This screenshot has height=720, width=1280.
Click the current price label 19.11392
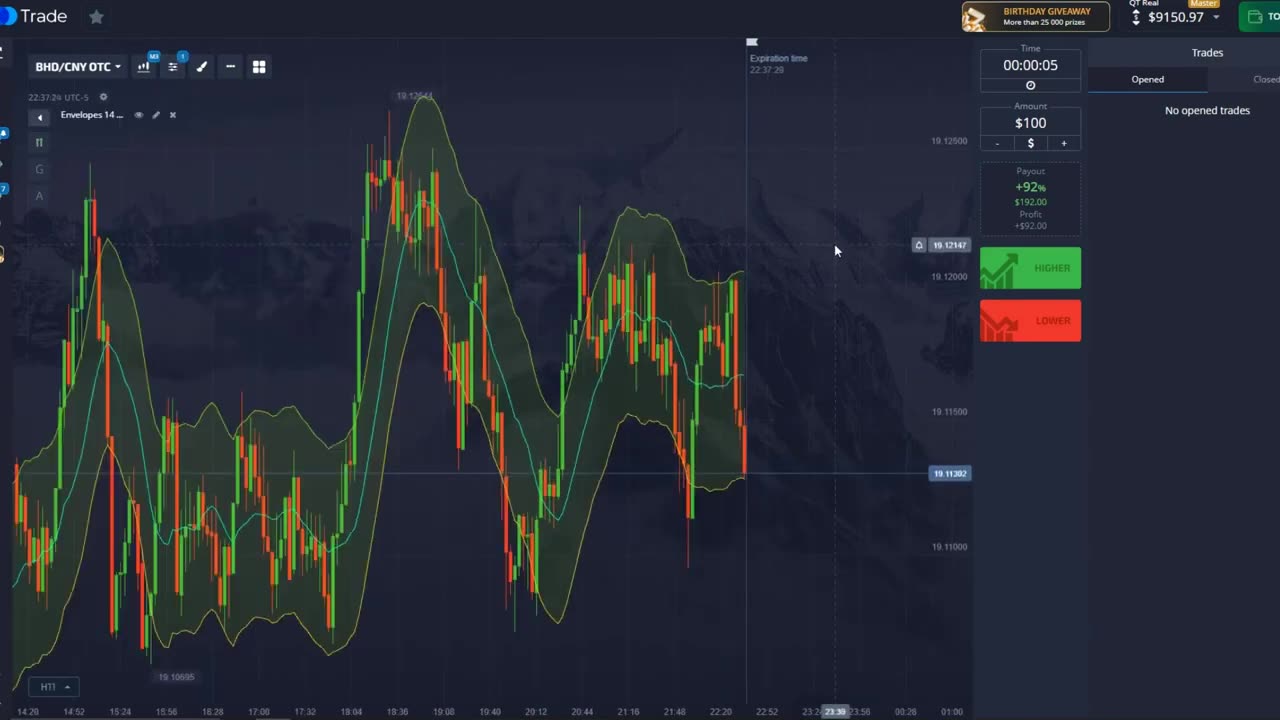(950, 474)
